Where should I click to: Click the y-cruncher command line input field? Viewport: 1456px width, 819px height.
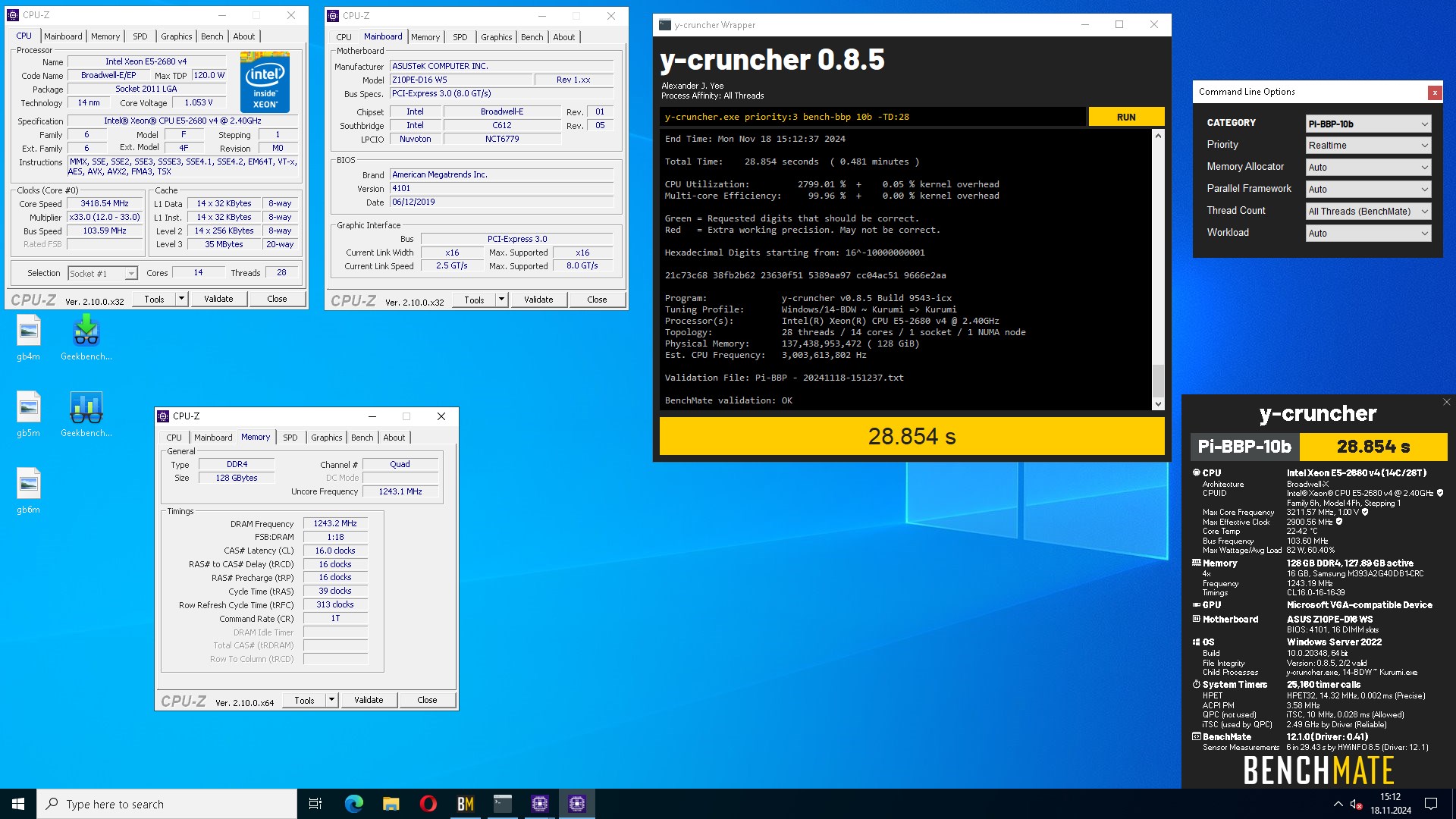pyautogui.click(x=872, y=117)
